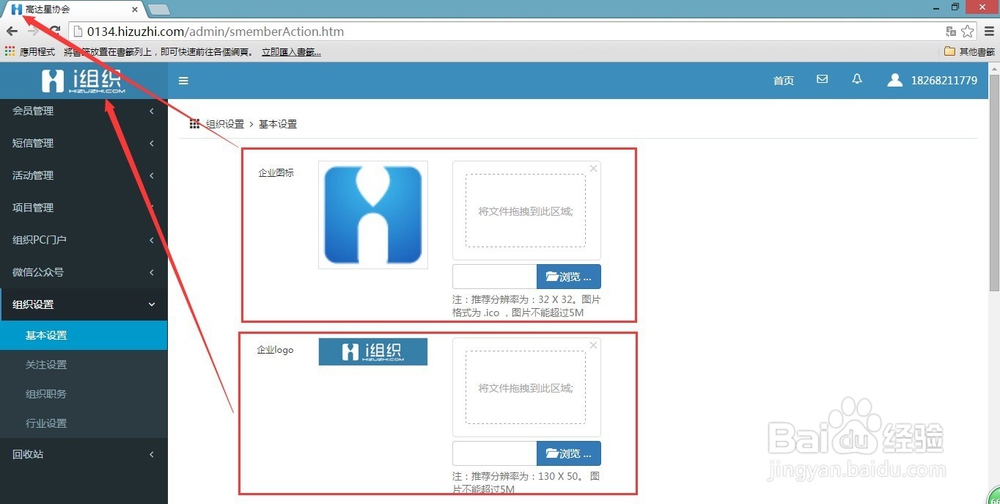Select 基本设置 submenu item
This screenshot has width=1000, height=504.
[x=84, y=335]
